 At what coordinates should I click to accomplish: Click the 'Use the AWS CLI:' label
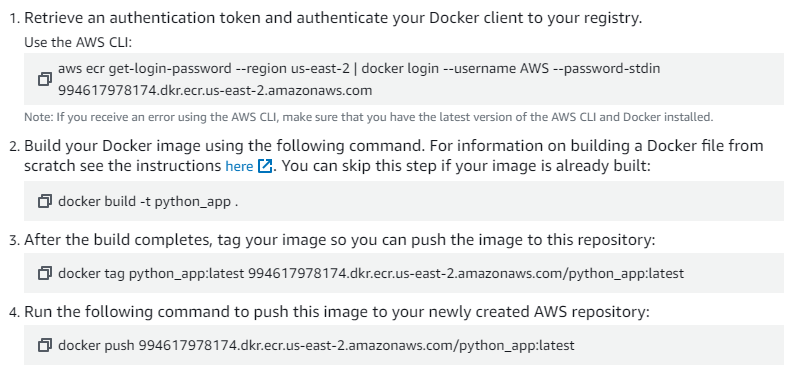(78, 42)
